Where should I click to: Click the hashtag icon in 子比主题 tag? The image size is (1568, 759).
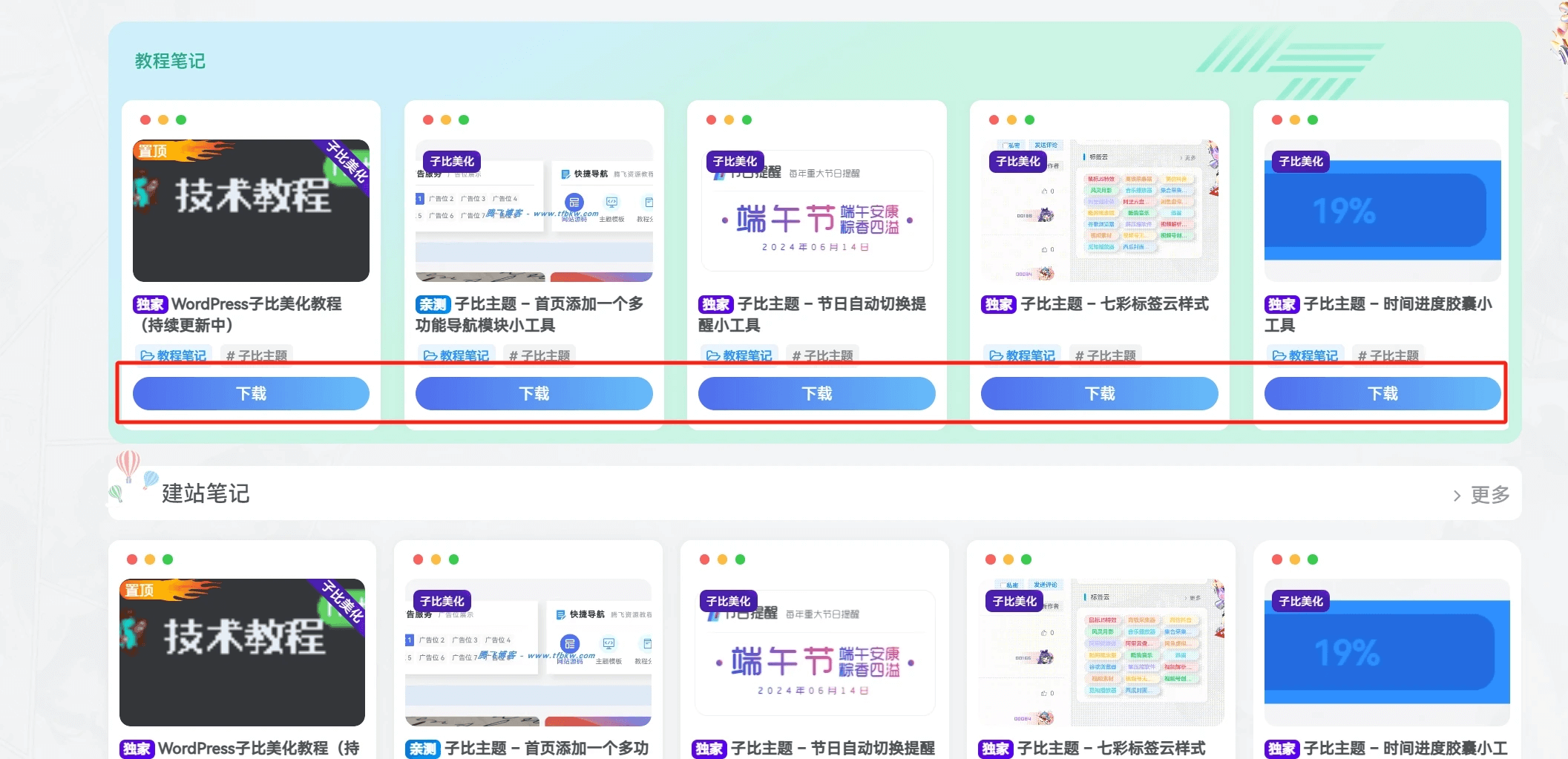coord(230,355)
